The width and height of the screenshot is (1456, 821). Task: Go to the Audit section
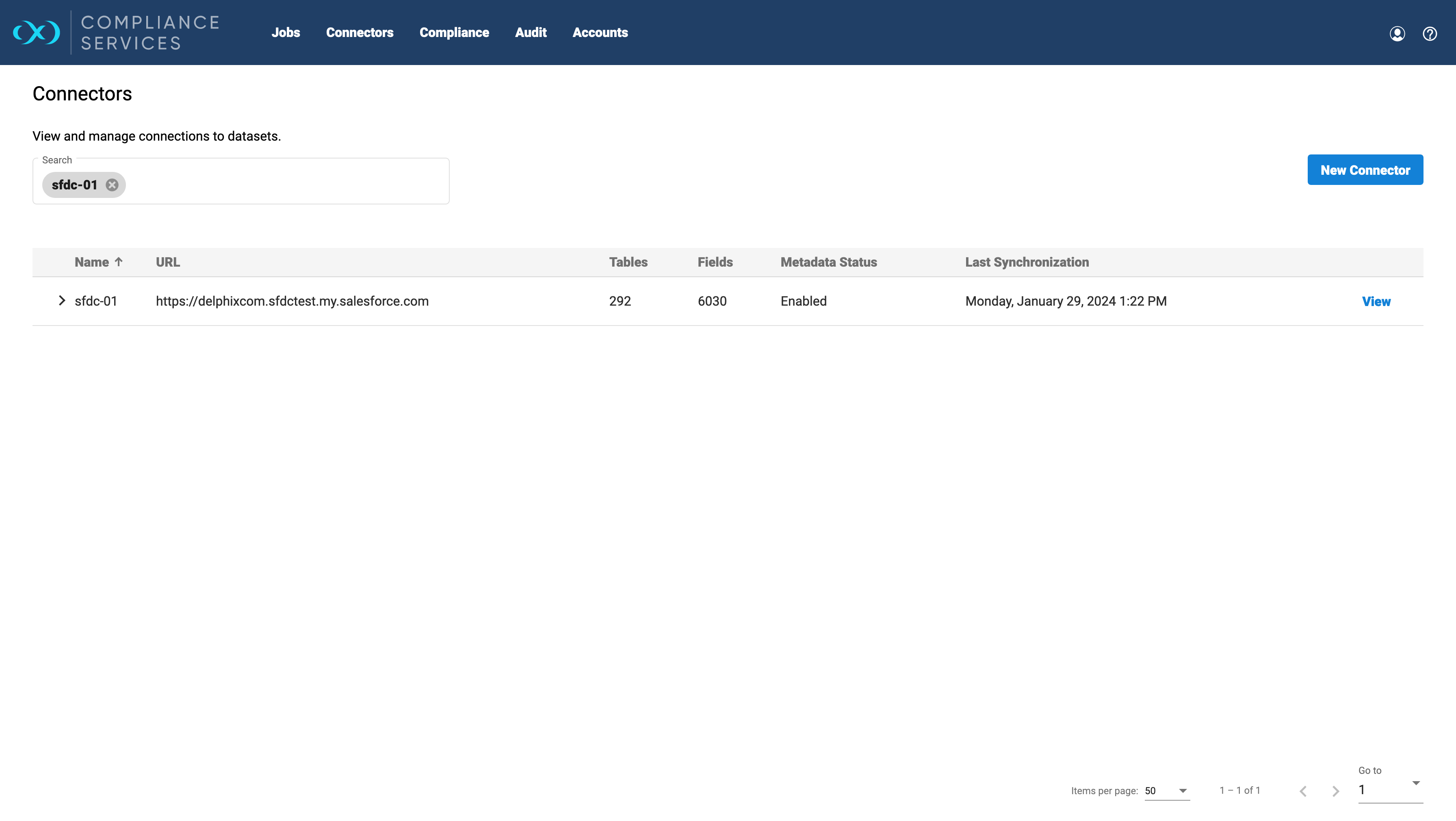point(530,32)
